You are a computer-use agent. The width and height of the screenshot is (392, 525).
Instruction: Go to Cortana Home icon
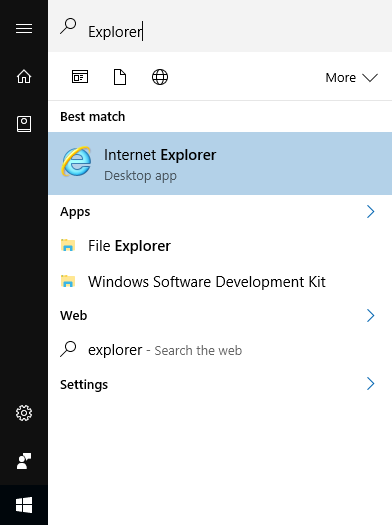coord(24,76)
